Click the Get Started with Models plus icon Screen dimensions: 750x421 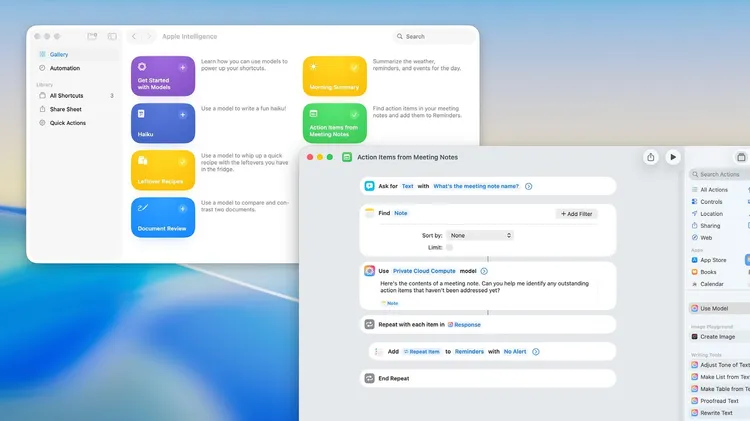pyautogui.click(x=183, y=67)
